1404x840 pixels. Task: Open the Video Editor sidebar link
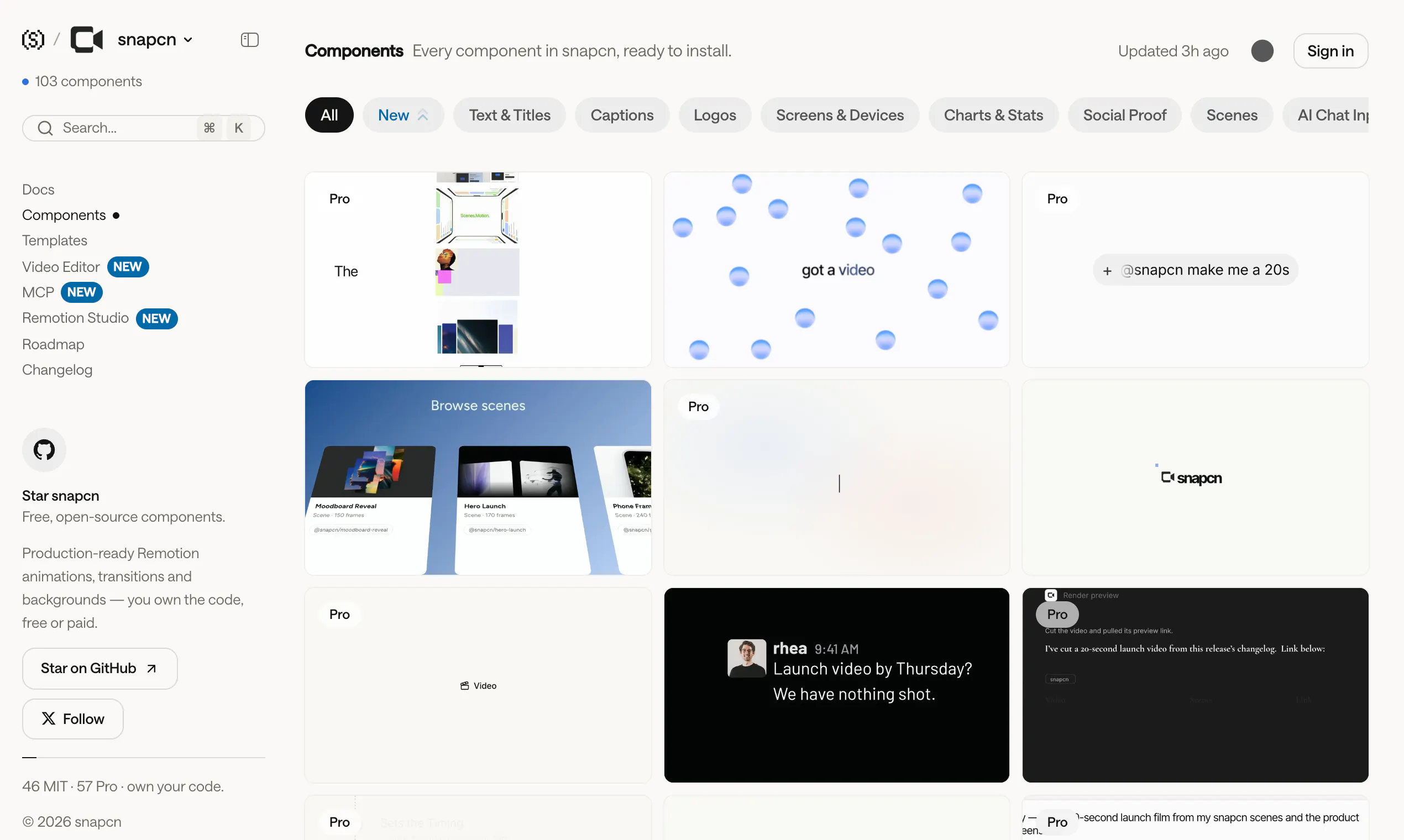pos(61,266)
